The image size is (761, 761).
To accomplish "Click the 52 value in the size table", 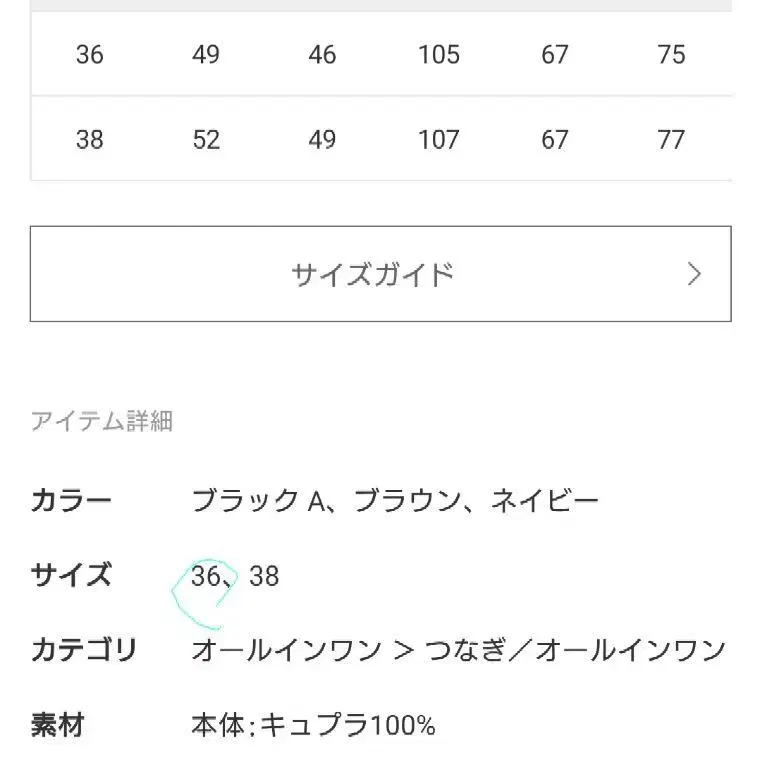I will [206, 139].
